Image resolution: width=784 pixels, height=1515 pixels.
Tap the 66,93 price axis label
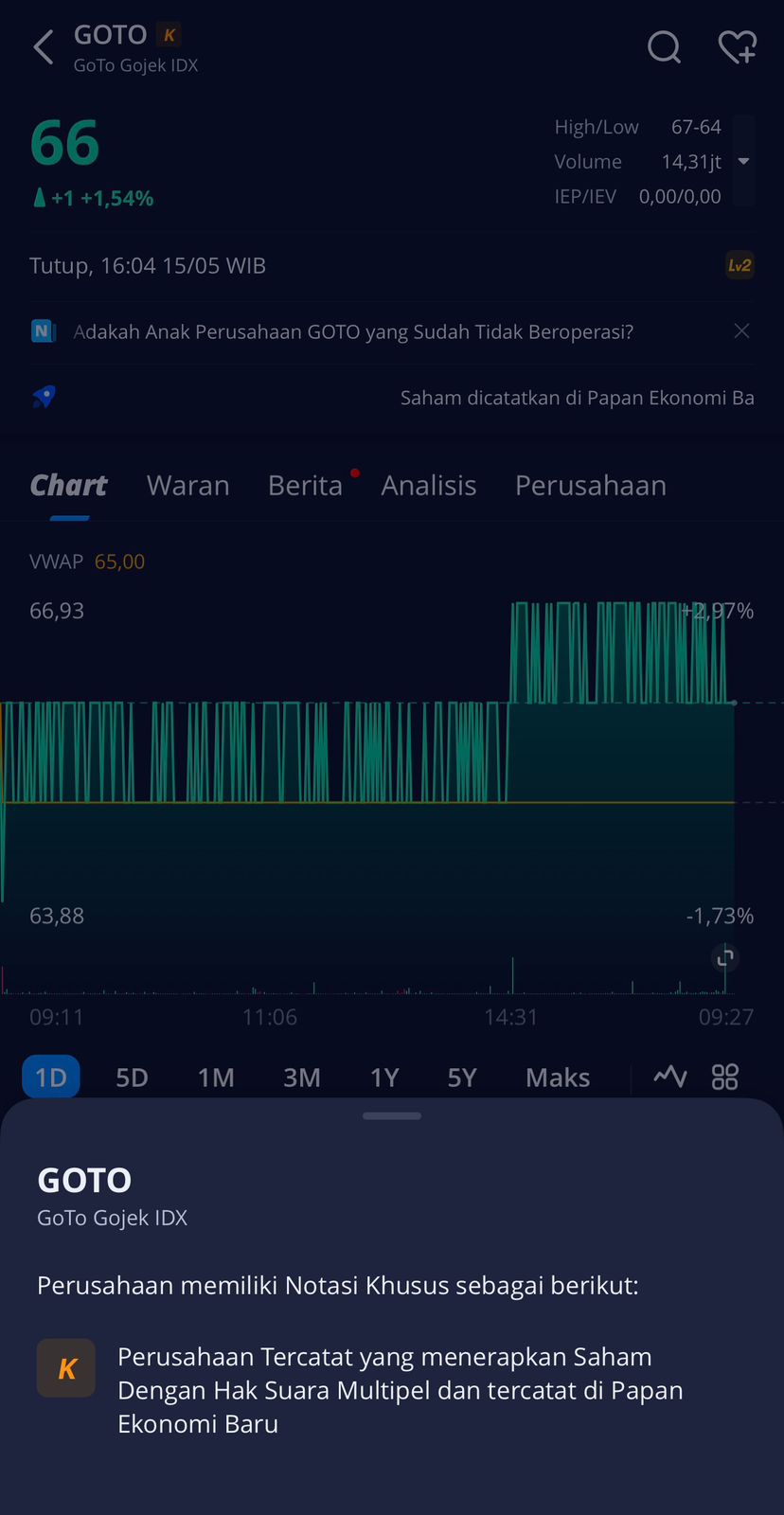57,611
